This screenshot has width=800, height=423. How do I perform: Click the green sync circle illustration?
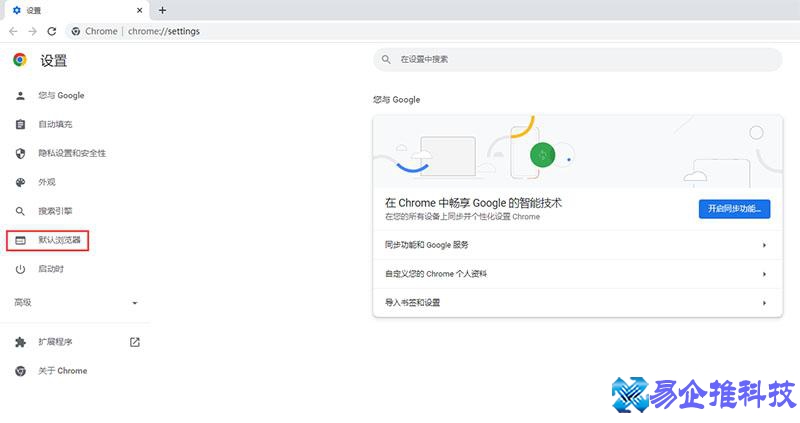click(542, 155)
